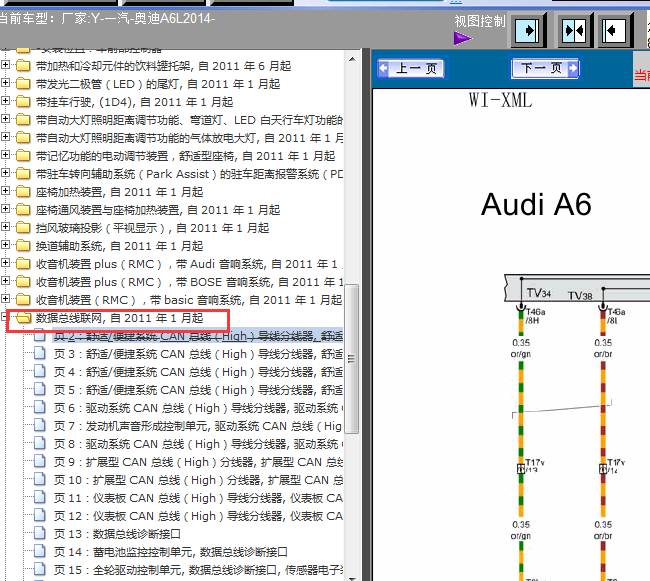The width and height of the screenshot is (650, 581).
Task: Open 页 4 舒适/便捷系统 CAN 总线 page
Action: tap(198, 372)
